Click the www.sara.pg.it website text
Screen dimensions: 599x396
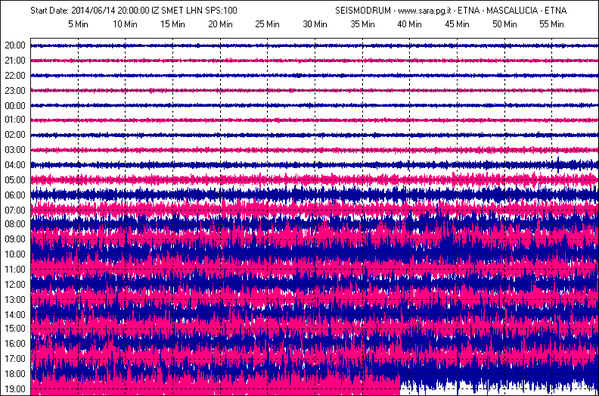tap(425, 11)
